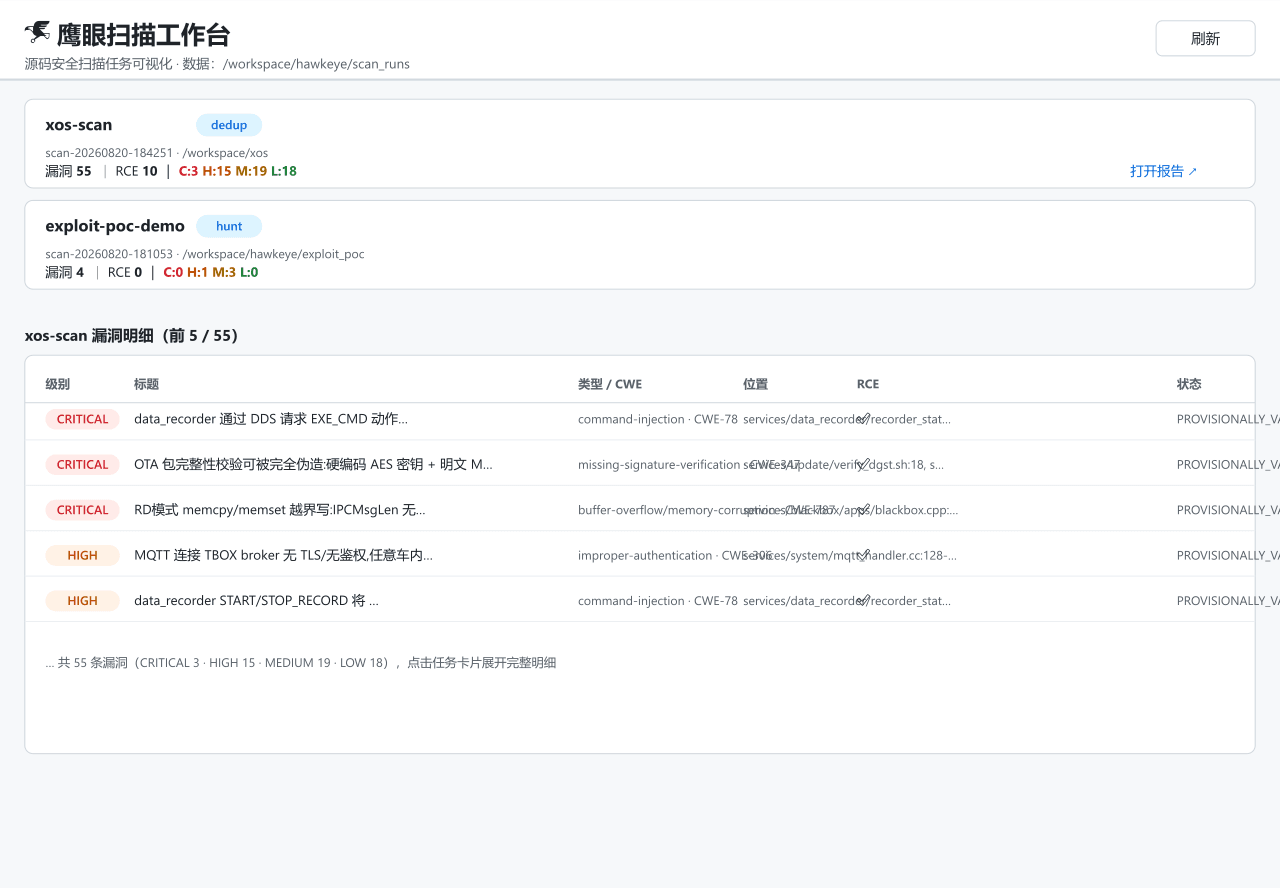Image resolution: width=1280 pixels, height=888 pixels.
Task: Click the 'xos-scan 漏洞明细' section heading
Action: pos(132,336)
